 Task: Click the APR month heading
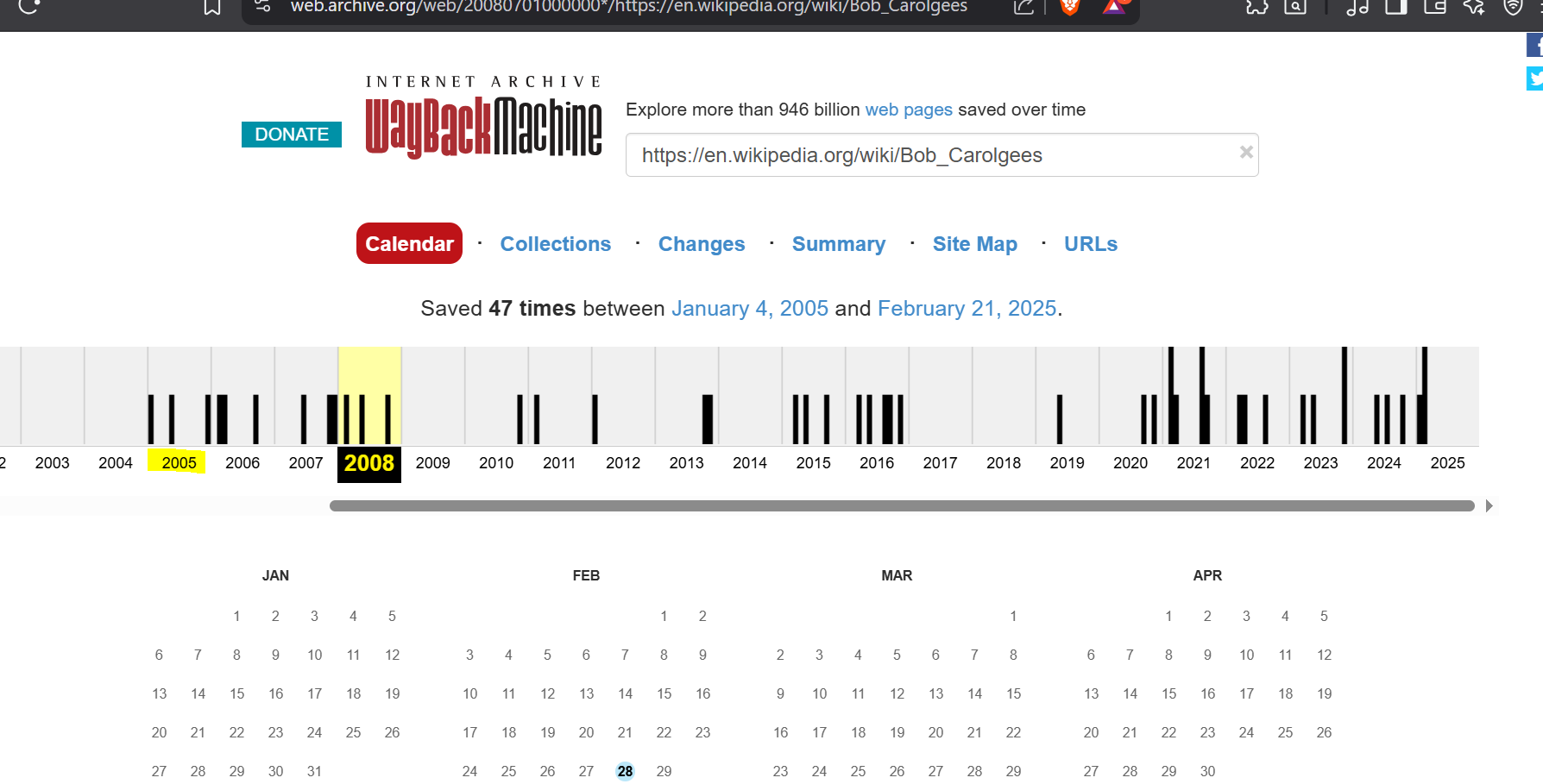[x=1207, y=575]
